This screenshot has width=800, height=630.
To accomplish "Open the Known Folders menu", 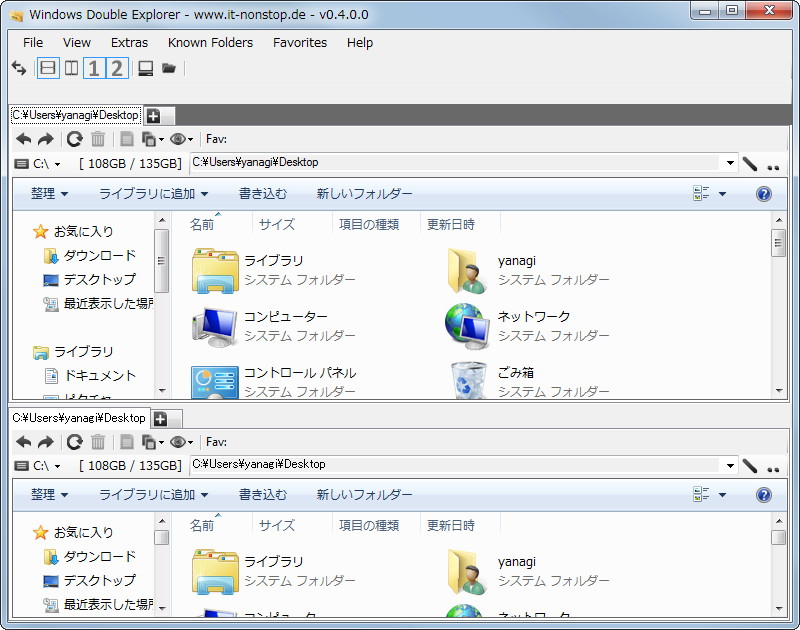I will [x=210, y=43].
